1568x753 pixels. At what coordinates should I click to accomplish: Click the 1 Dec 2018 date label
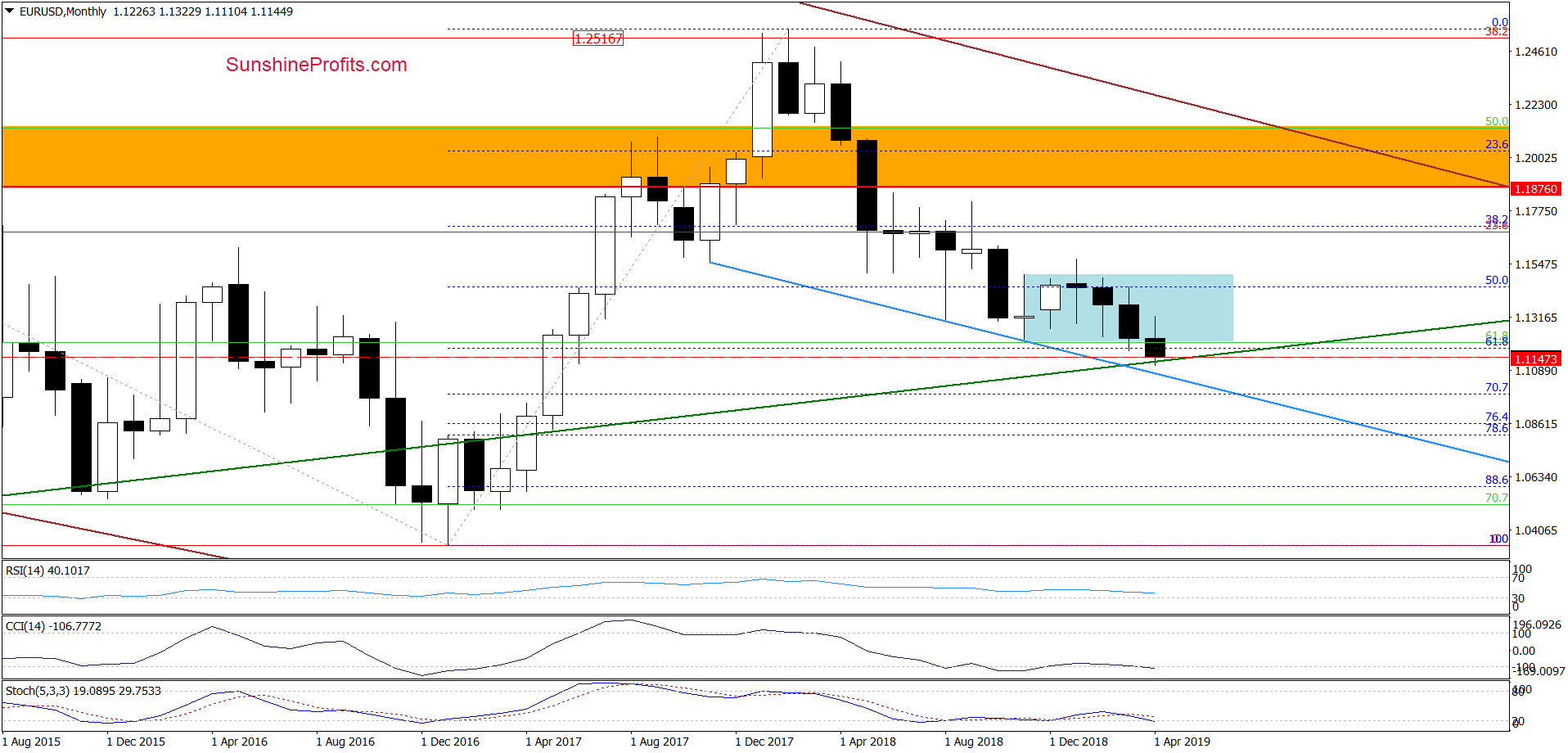click(x=1079, y=742)
